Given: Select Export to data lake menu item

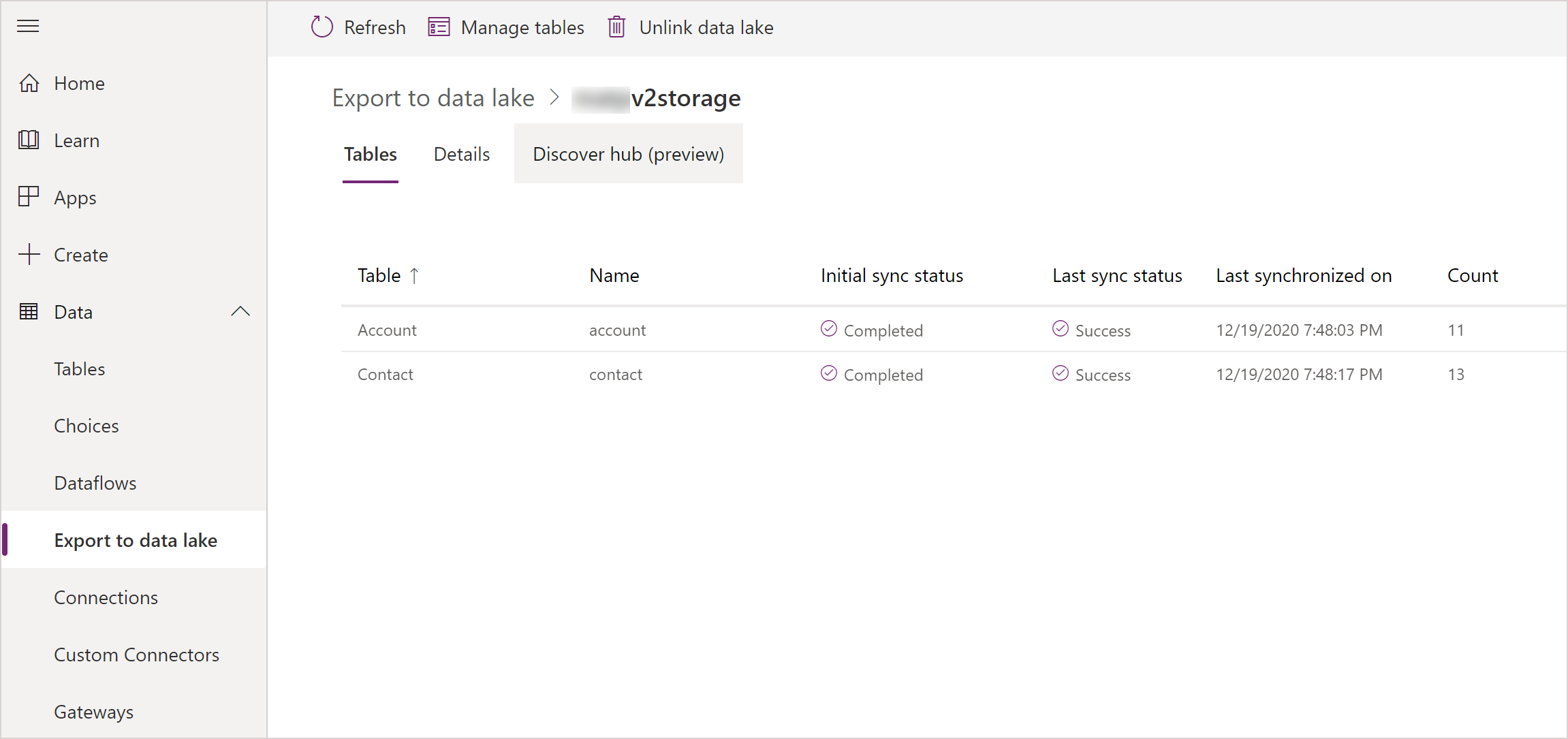Looking at the screenshot, I should 137,540.
